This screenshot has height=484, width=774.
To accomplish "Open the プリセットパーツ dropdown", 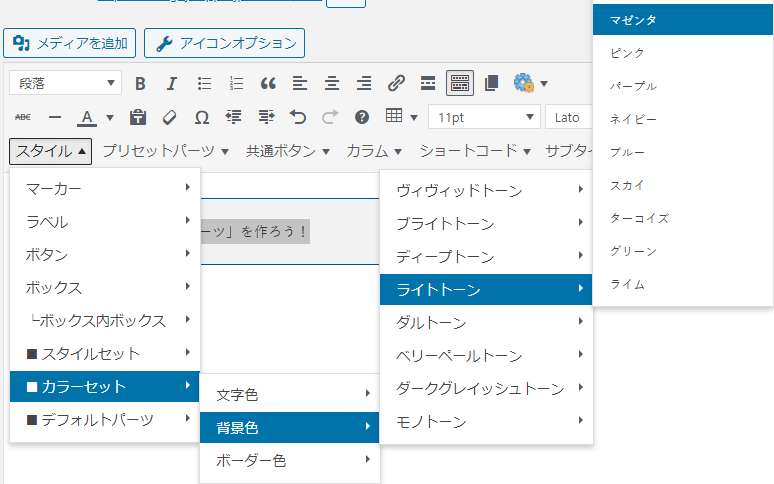I will point(165,151).
